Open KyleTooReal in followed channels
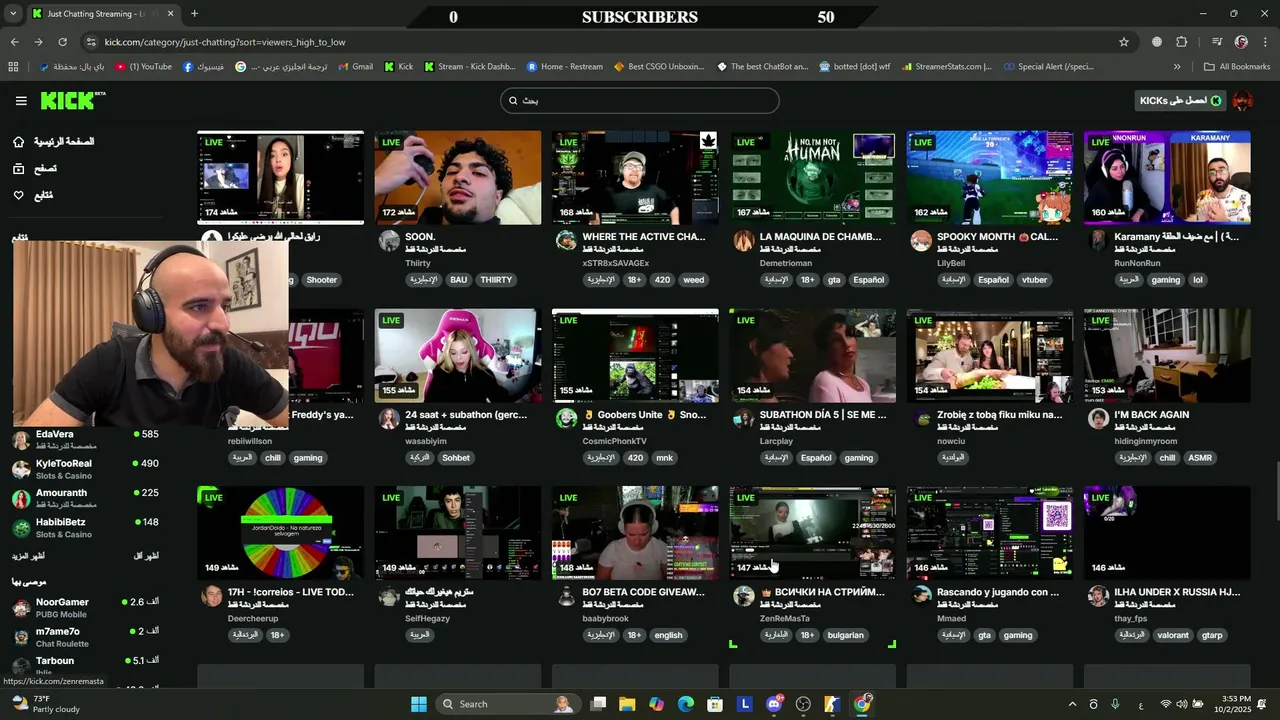The height and width of the screenshot is (720, 1280). [85, 469]
